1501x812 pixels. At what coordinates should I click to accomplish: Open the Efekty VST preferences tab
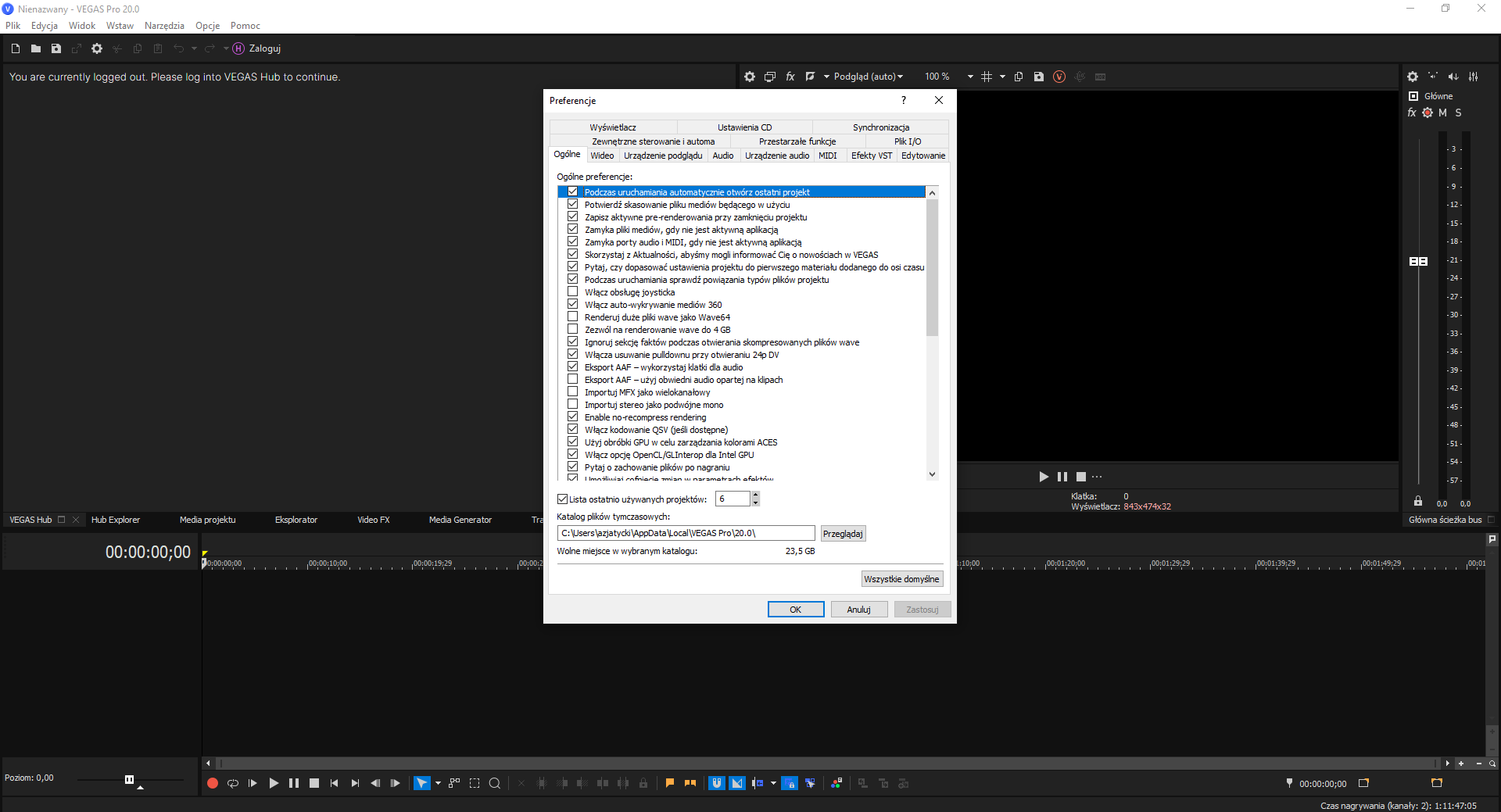coord(872,156)
